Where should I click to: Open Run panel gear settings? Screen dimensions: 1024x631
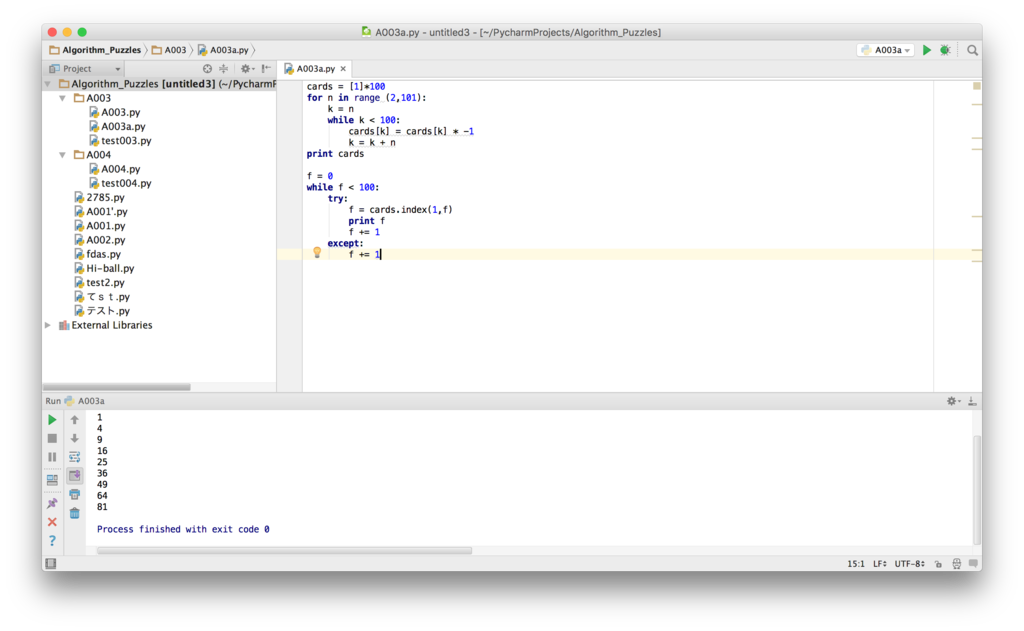click(x=953, y=401)
